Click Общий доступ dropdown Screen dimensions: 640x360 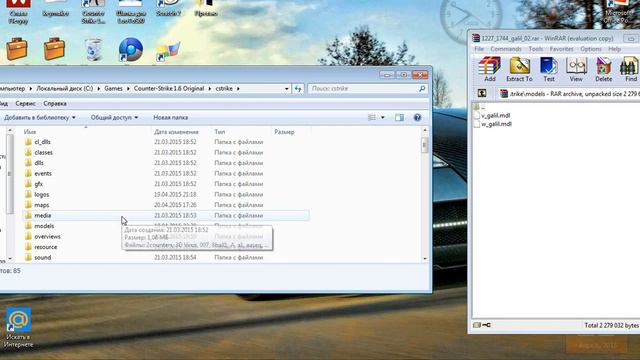[114, 118]
